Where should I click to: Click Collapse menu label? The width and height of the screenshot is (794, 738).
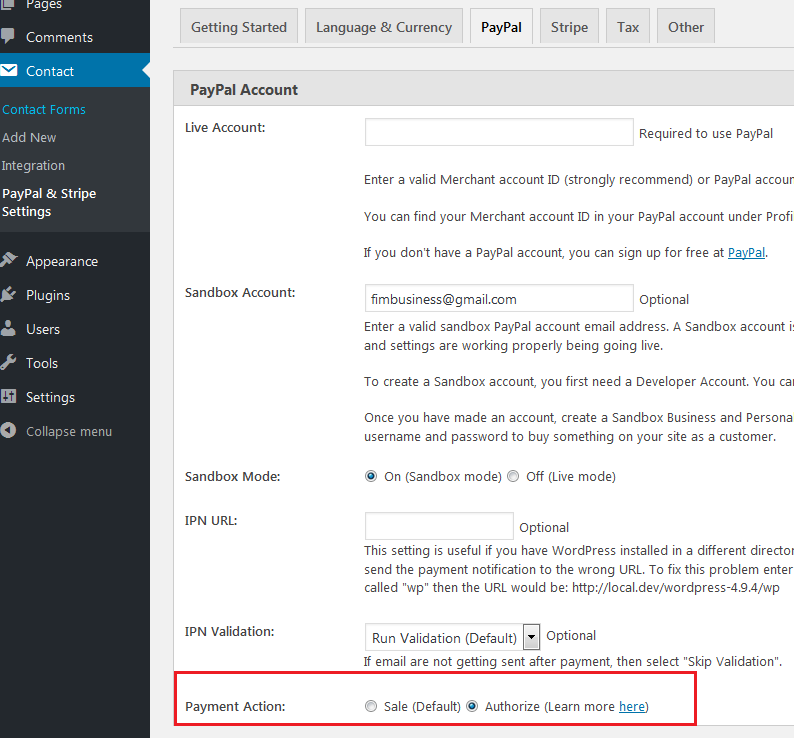69,432
